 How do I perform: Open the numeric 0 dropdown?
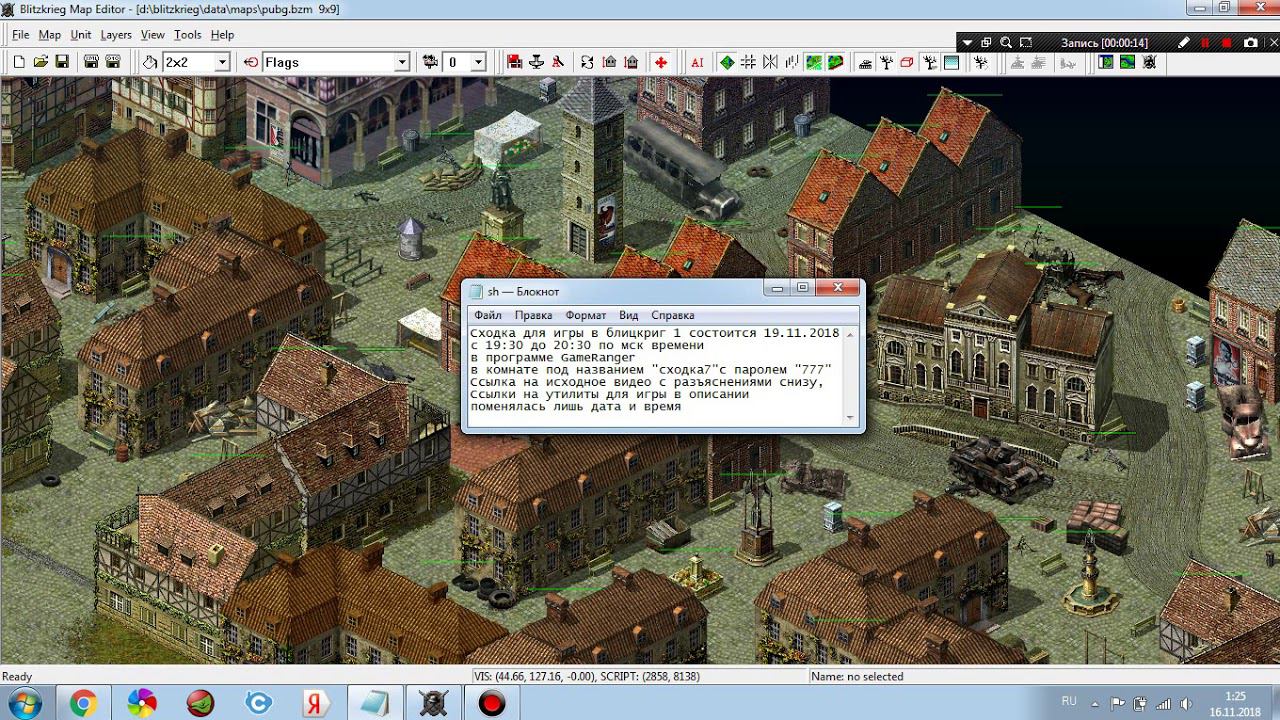coord(478,62)
